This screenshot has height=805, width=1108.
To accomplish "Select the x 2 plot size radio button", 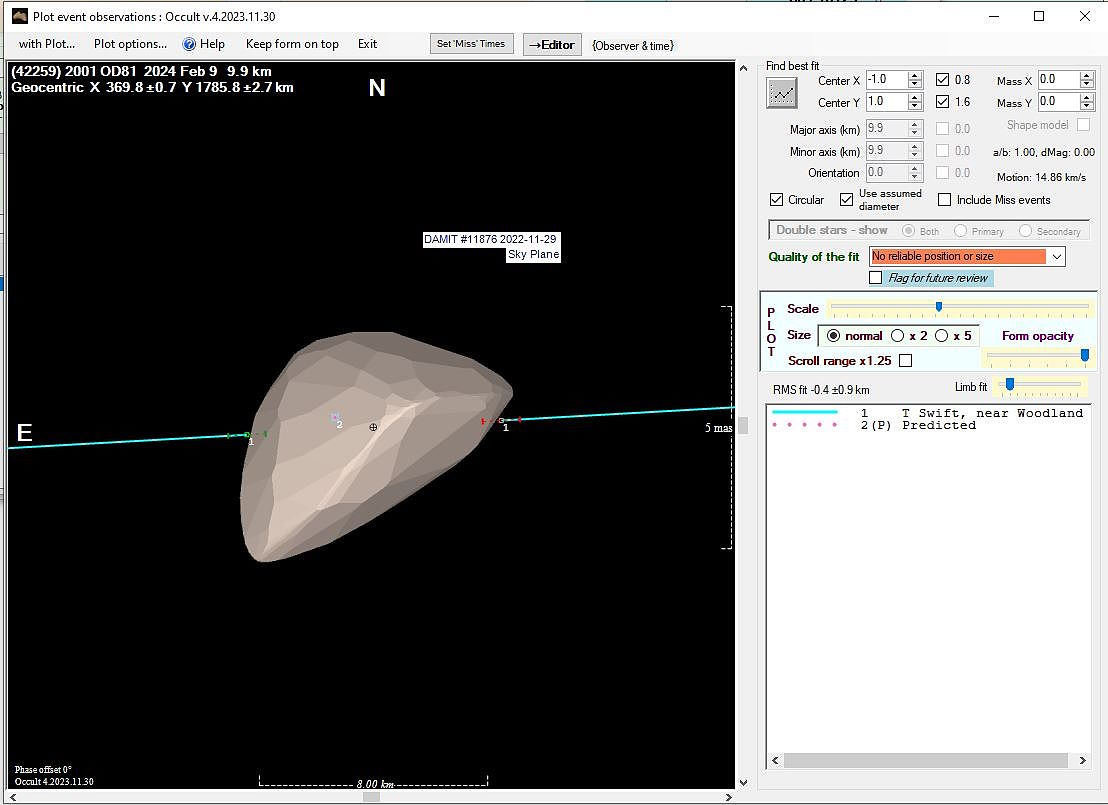I will pyautogui.click(x=898, y=336).
